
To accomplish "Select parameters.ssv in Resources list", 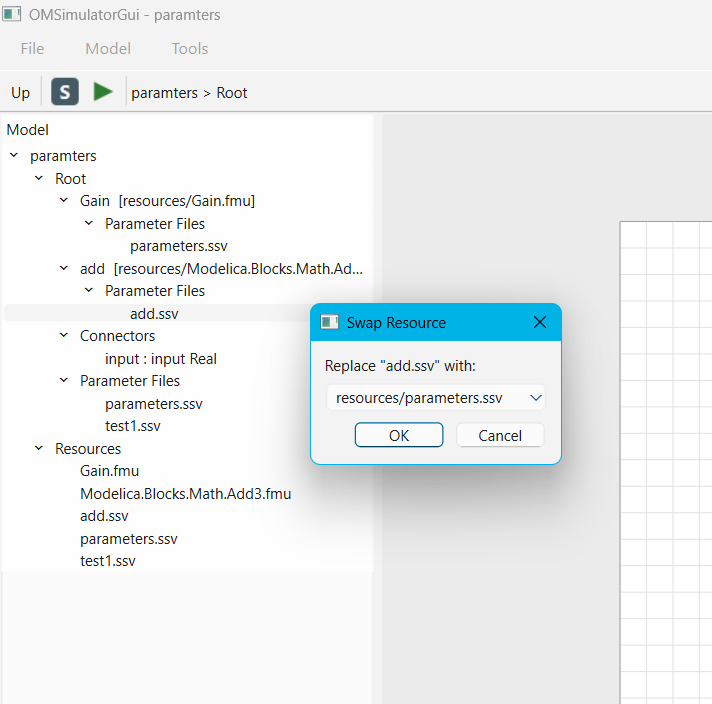I will [129, 539].
